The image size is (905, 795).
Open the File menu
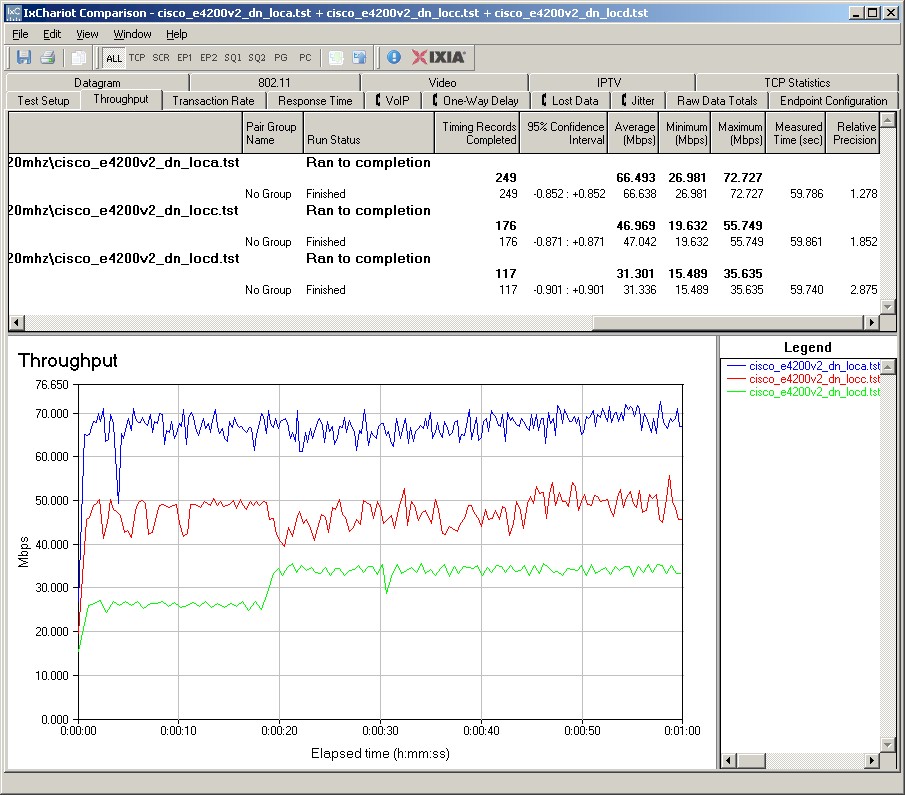[20, 34]
